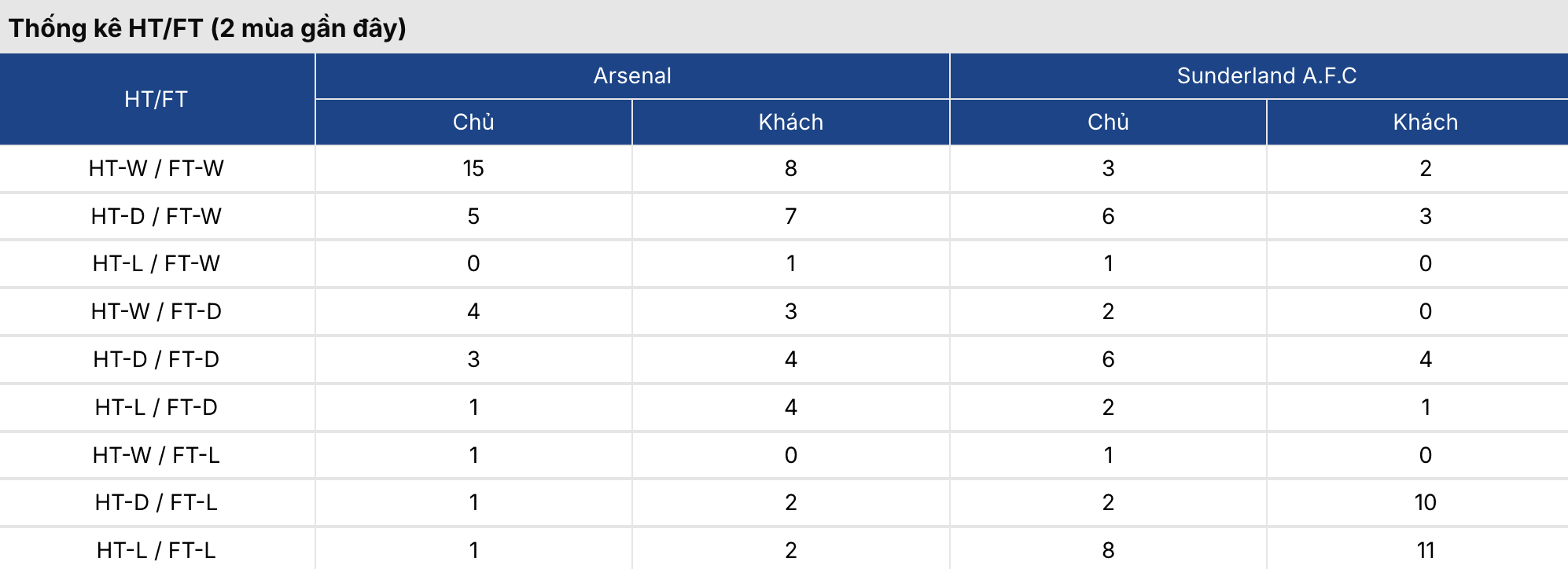Select the HT-D / FT-L row label
The width and height of the screenshot is (1568, 569).
tap(156, 502)
